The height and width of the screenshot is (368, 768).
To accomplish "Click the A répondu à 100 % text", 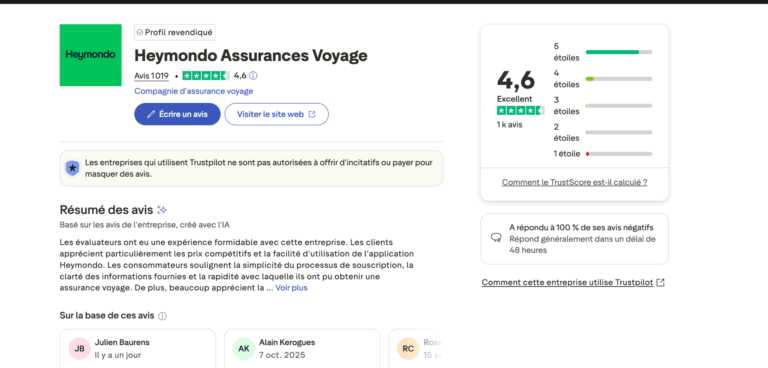I will pos(581,227).
